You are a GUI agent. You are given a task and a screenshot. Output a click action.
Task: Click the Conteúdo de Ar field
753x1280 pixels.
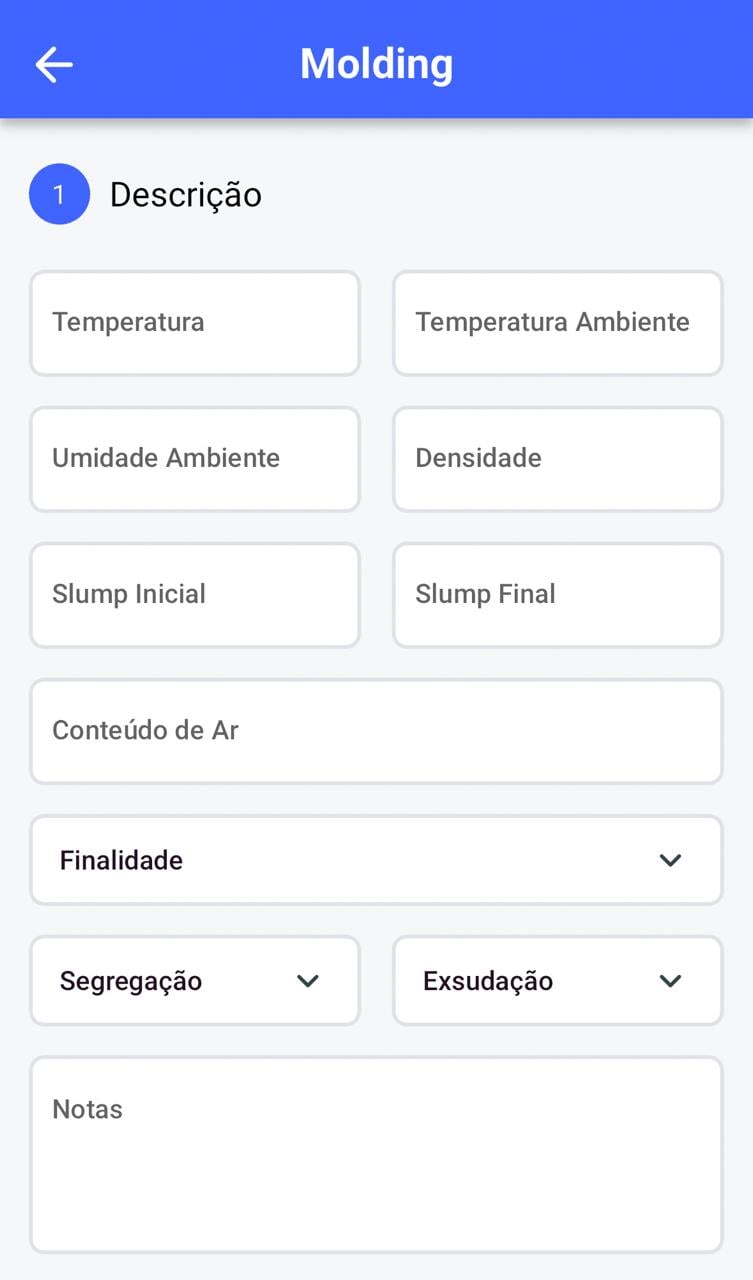[x=375, y=731]
